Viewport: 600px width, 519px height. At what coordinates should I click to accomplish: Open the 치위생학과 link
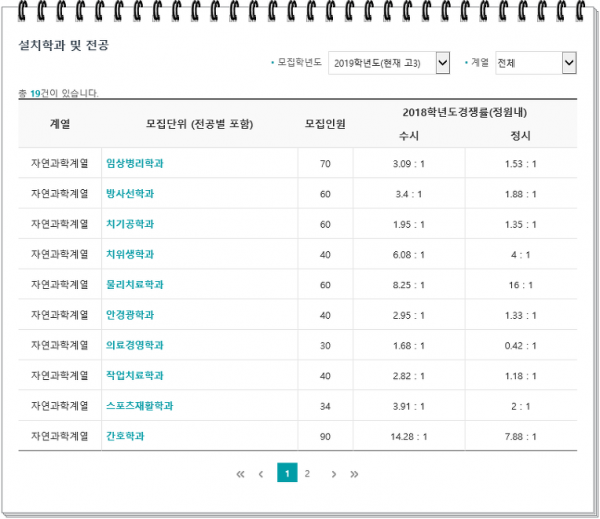point(130,254)
